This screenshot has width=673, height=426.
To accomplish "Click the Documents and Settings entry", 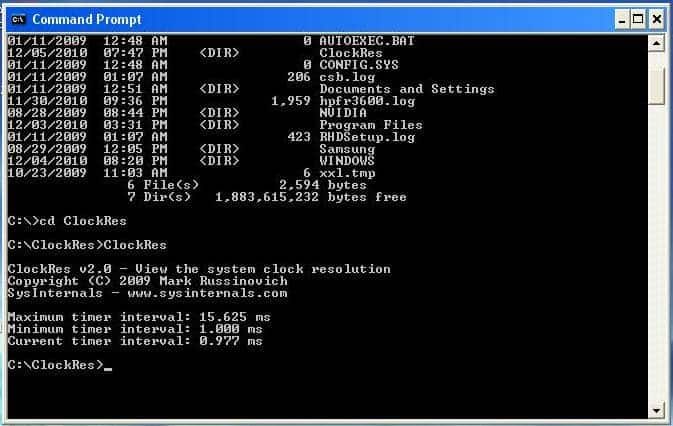I will [407, 89].
